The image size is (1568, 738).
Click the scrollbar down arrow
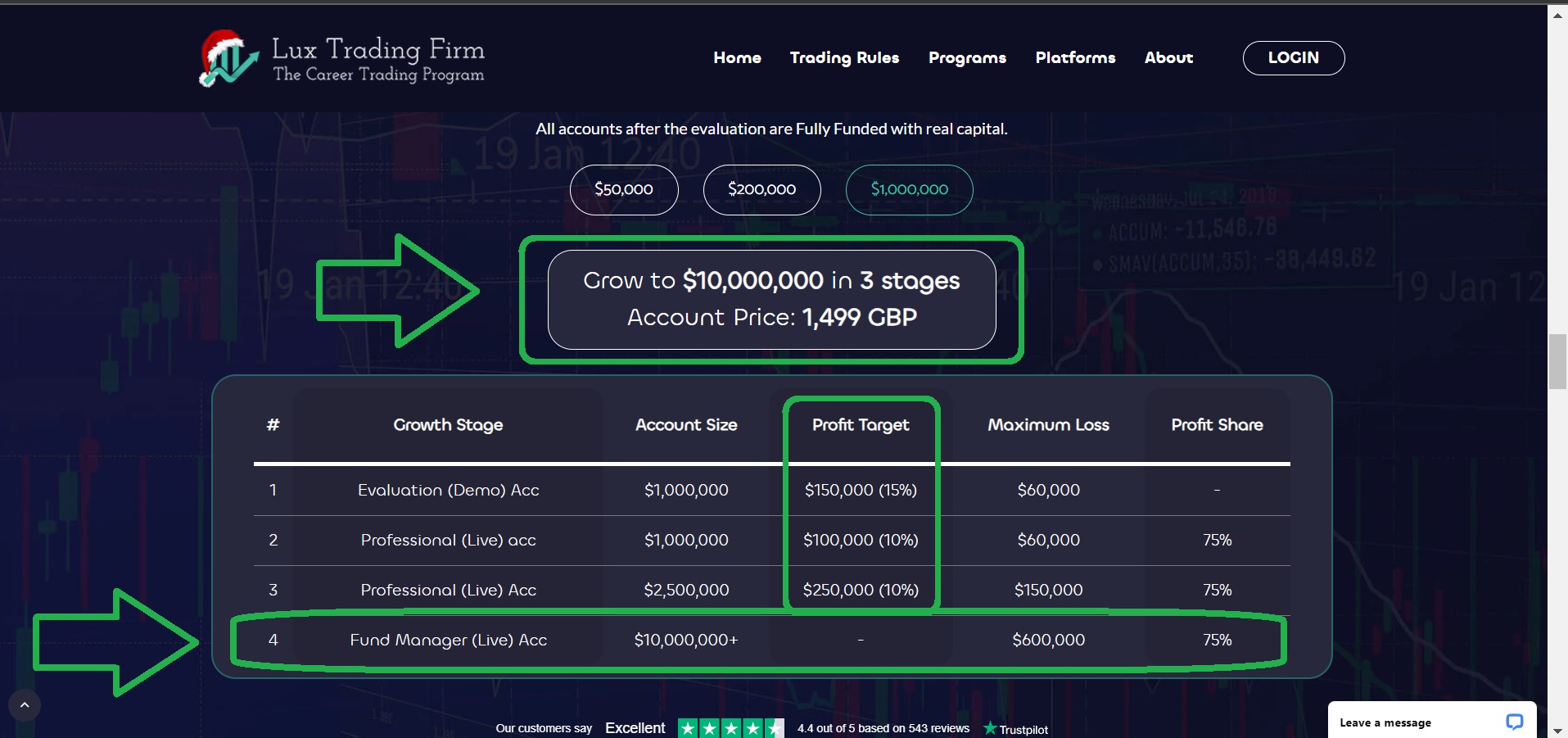pyautogui.click(x=1557, y=730)
